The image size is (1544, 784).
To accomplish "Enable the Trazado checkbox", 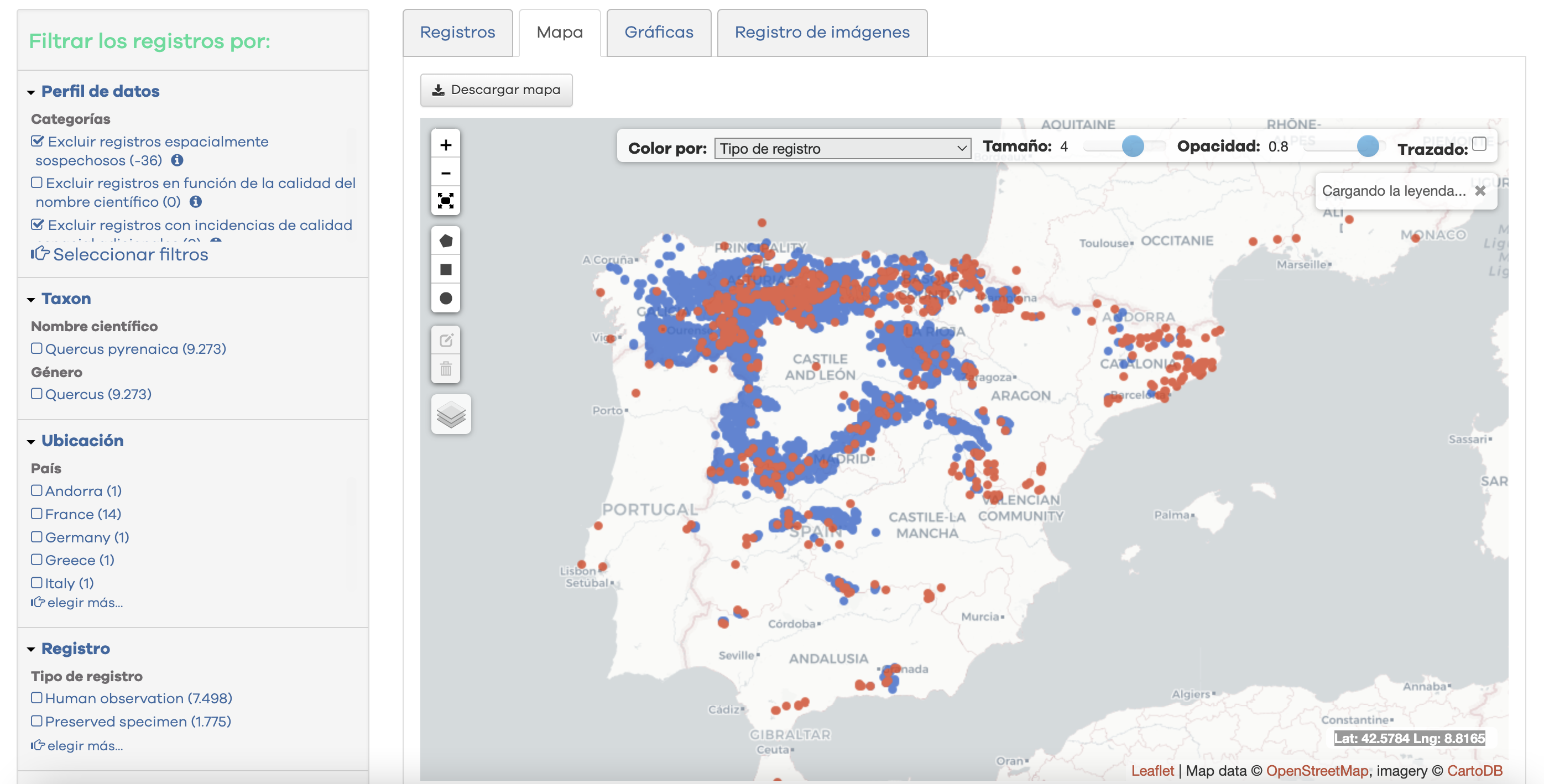I will pos(1479,144).
